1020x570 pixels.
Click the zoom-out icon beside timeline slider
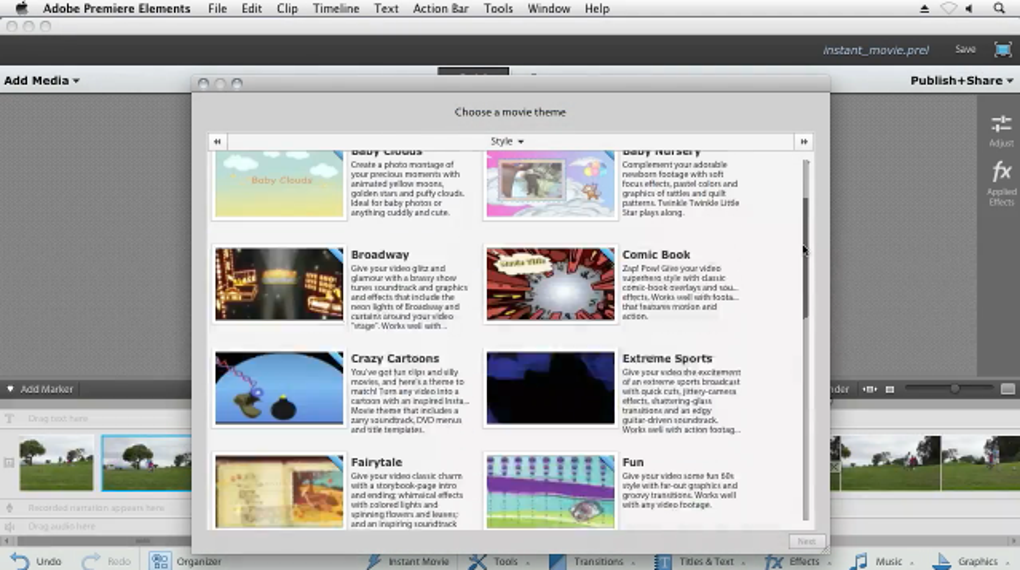(890, 389)
